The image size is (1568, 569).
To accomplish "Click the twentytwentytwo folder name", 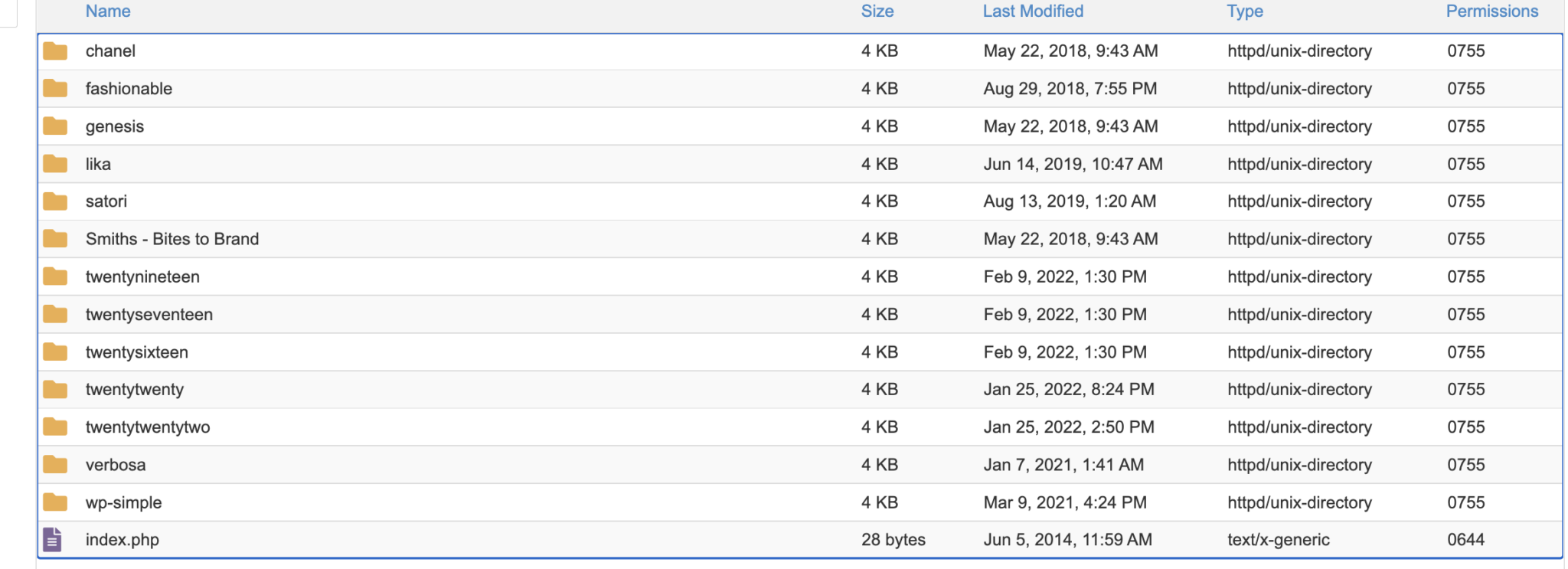I will pyautogui.click(x=148, y=427).
